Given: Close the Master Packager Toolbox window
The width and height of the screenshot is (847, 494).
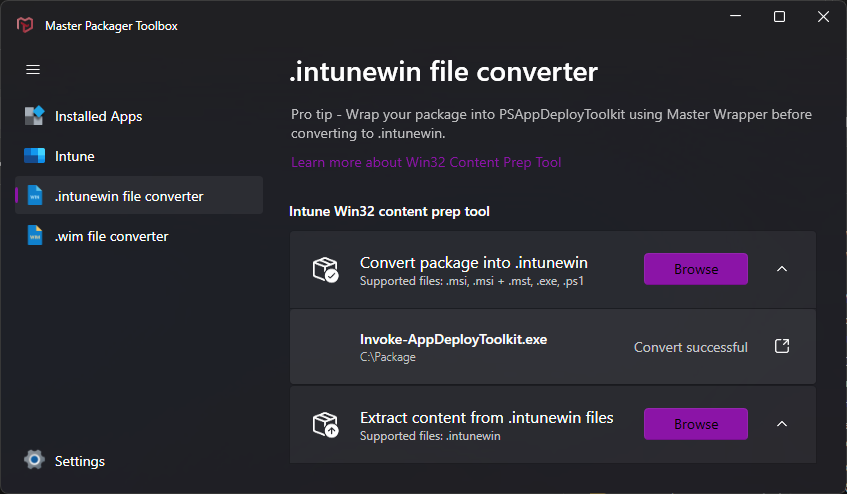Looking at the screenshot, I should [823, 17].
